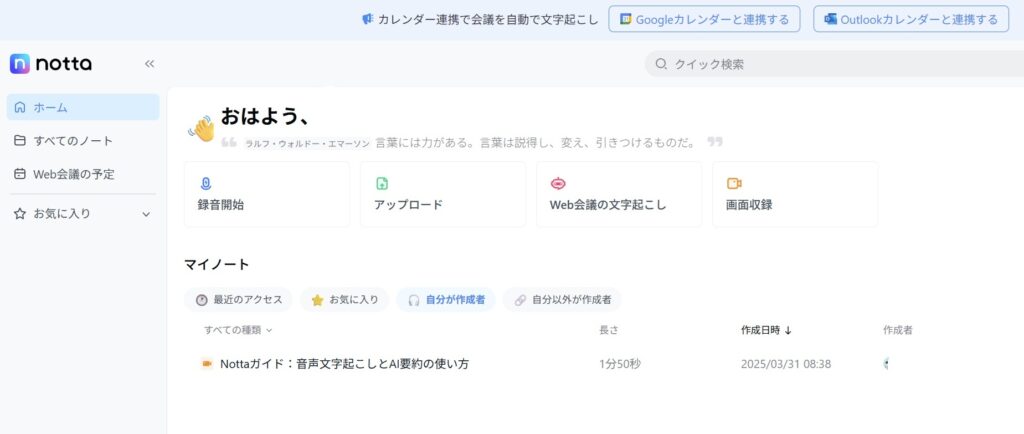Click the 1分50秒 duration value
This screenshot has height=434, width=1024.
[x=620, y=364]
